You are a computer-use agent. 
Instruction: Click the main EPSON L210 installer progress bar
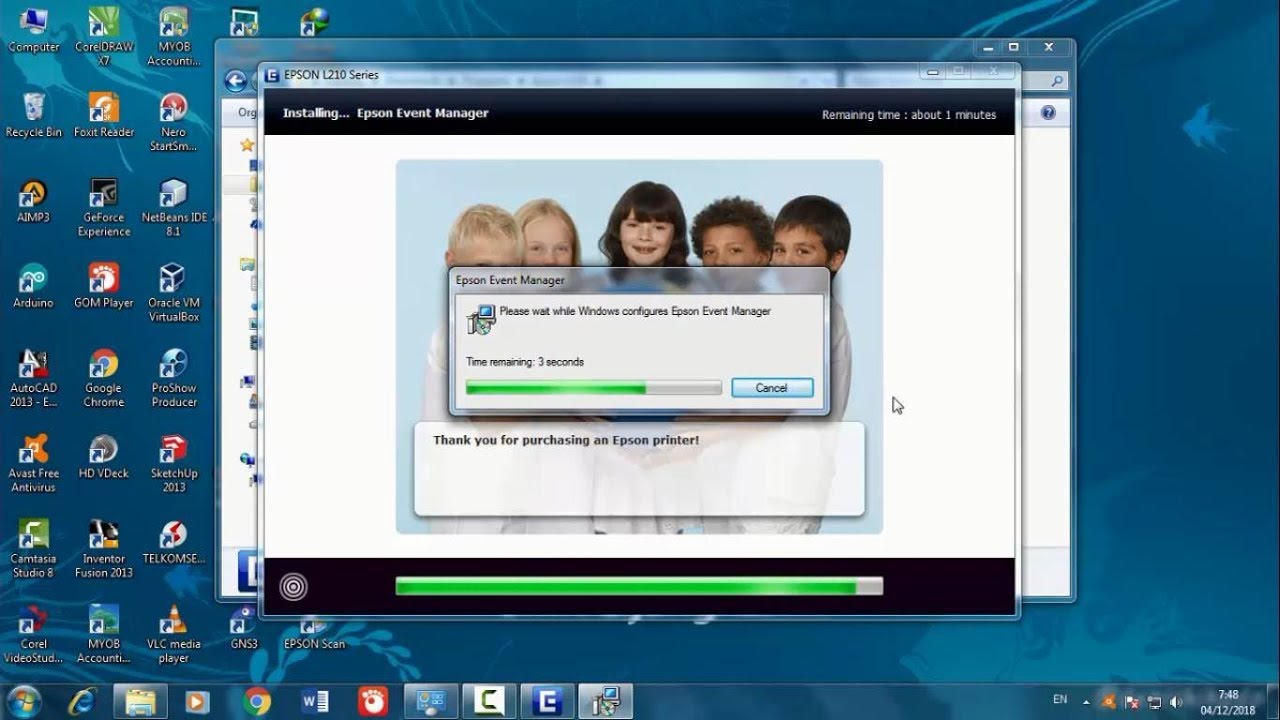[x=639, y=586]
